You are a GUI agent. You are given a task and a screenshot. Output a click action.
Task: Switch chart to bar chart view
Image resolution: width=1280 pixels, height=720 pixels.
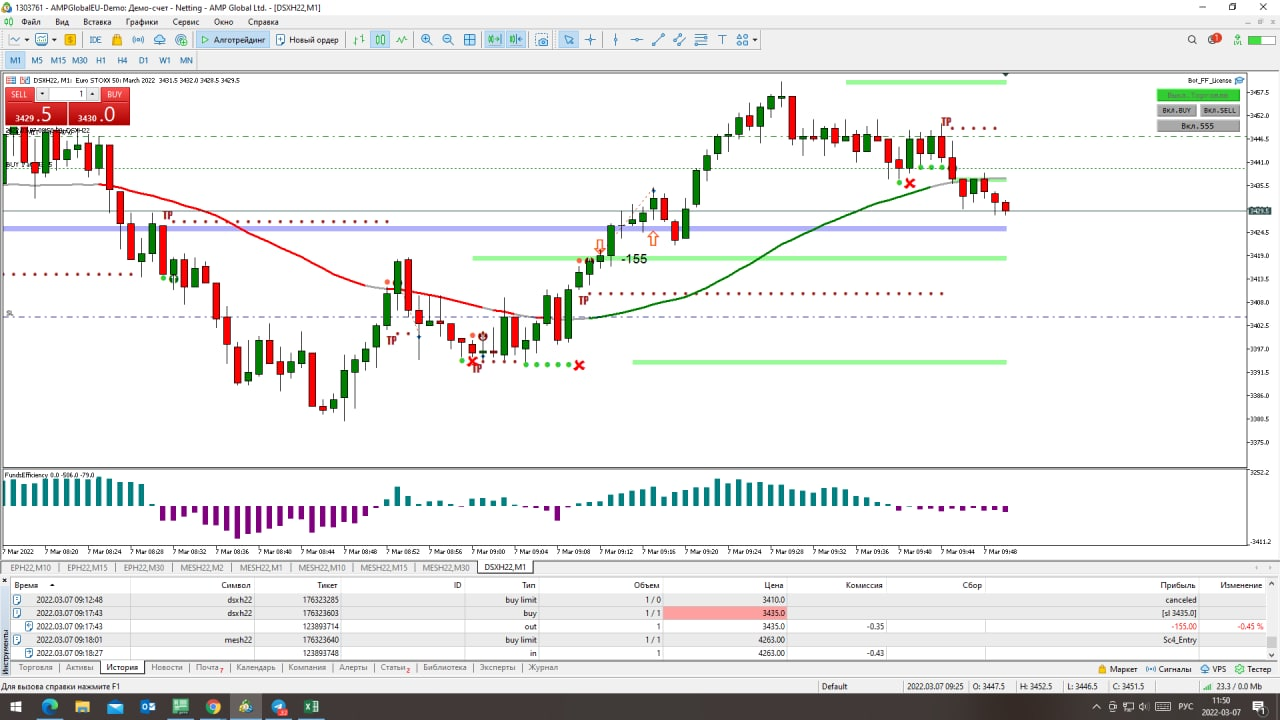(x=360, y=40)
